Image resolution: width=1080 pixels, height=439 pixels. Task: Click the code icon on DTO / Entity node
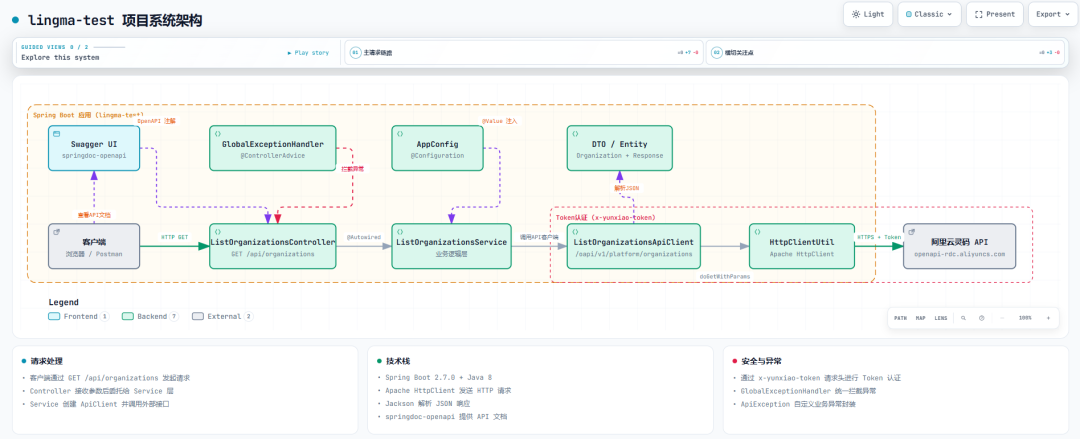click(x=575, y=133)
